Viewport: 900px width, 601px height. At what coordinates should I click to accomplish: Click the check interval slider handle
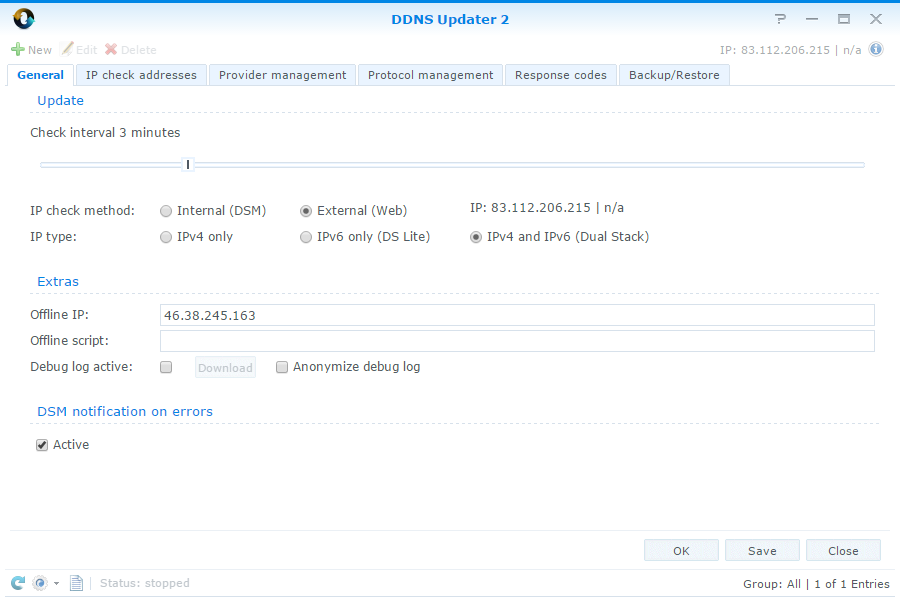click(x=188, y=165)
